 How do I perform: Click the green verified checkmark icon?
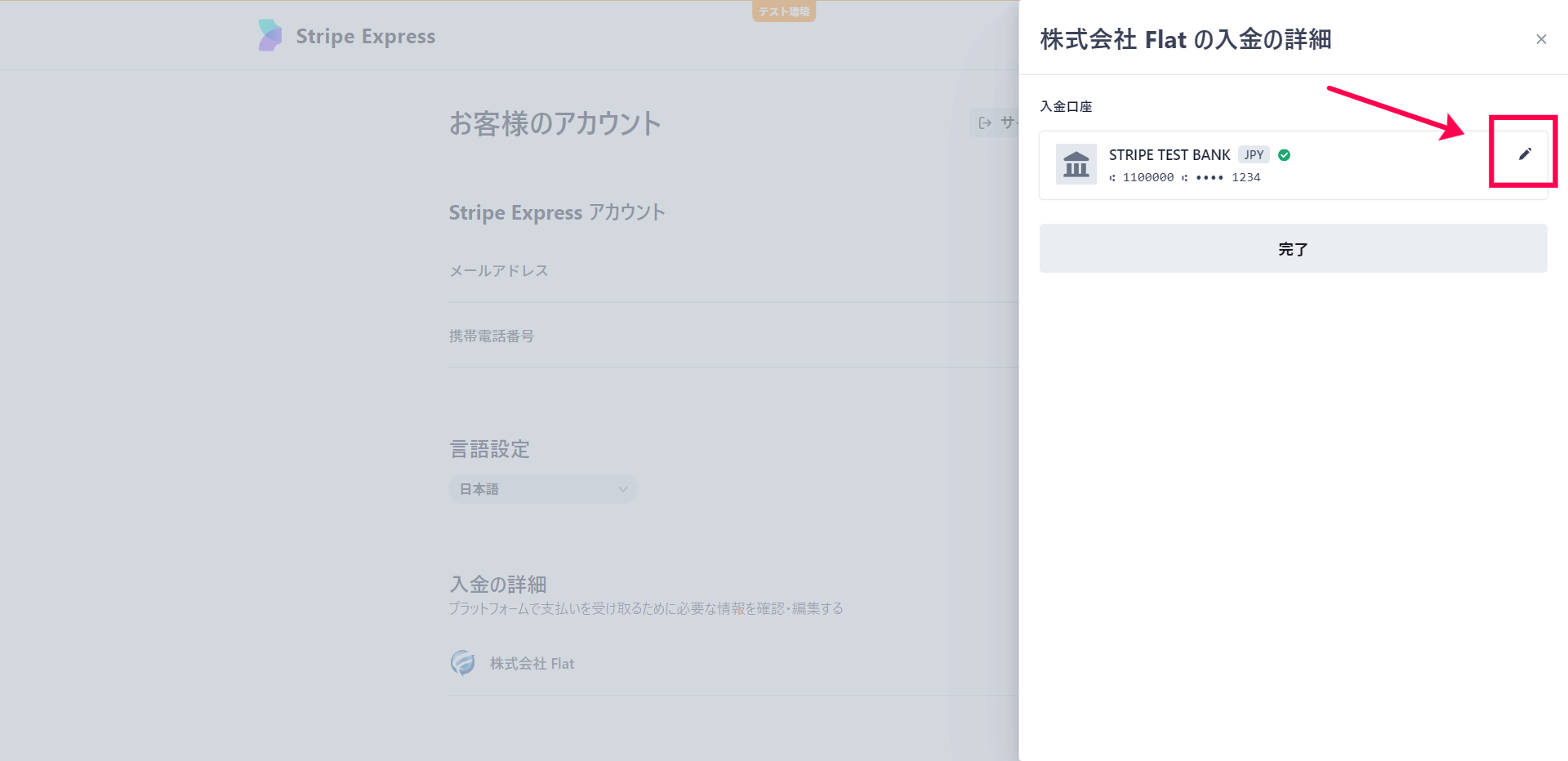point(1284,155)
